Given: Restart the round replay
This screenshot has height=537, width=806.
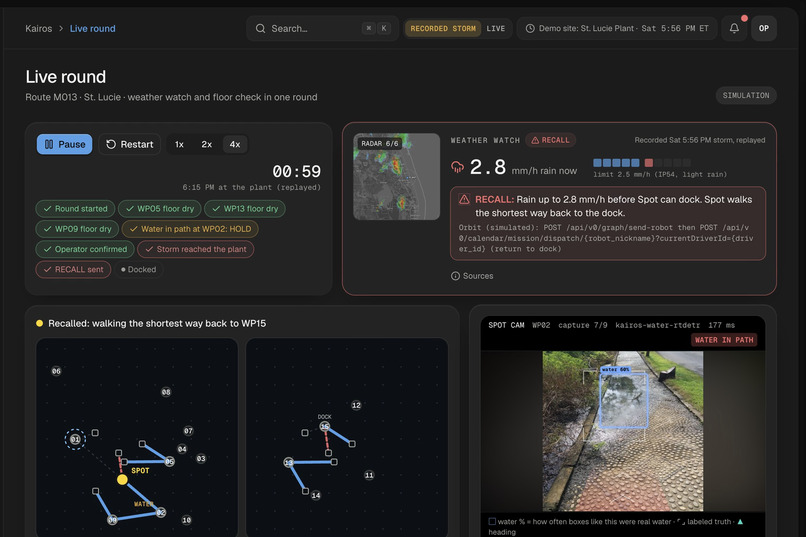Looking at the screenshot, I should [x=130, y=144].
